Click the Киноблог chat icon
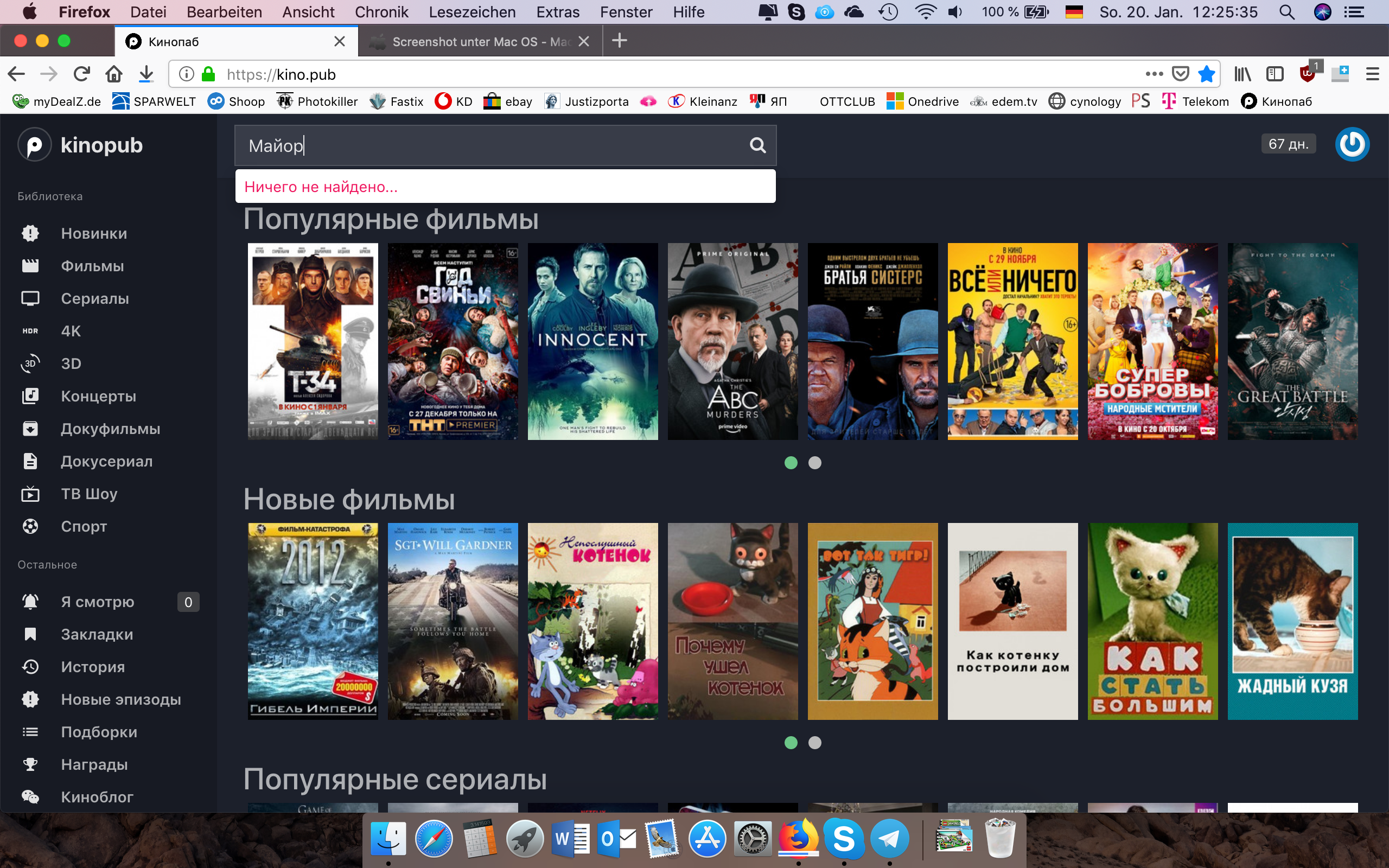Screen dimensions: 1389x868 30,797
